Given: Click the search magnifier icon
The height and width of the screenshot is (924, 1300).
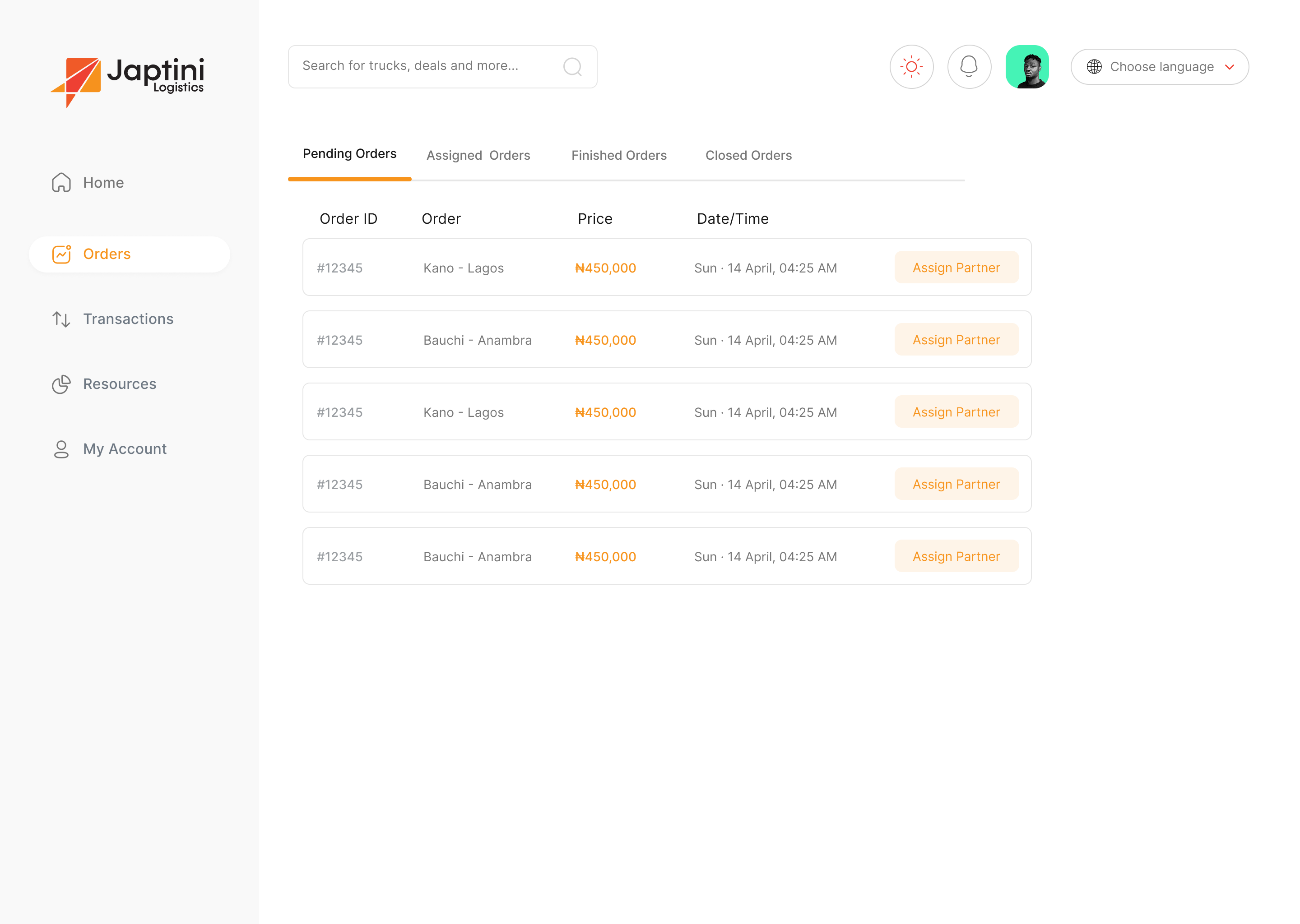Looking at the screenshot, I should (572, 67).
